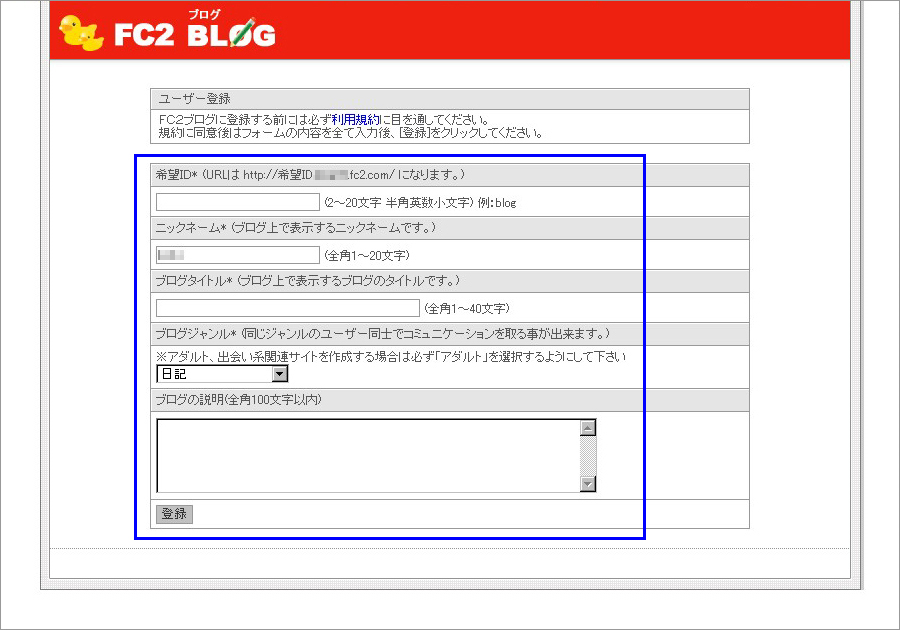Image resolution: width=900 pixels, height=630 pixels.
Task: Click the ユーザー登録 heading text
Action: 195,99
